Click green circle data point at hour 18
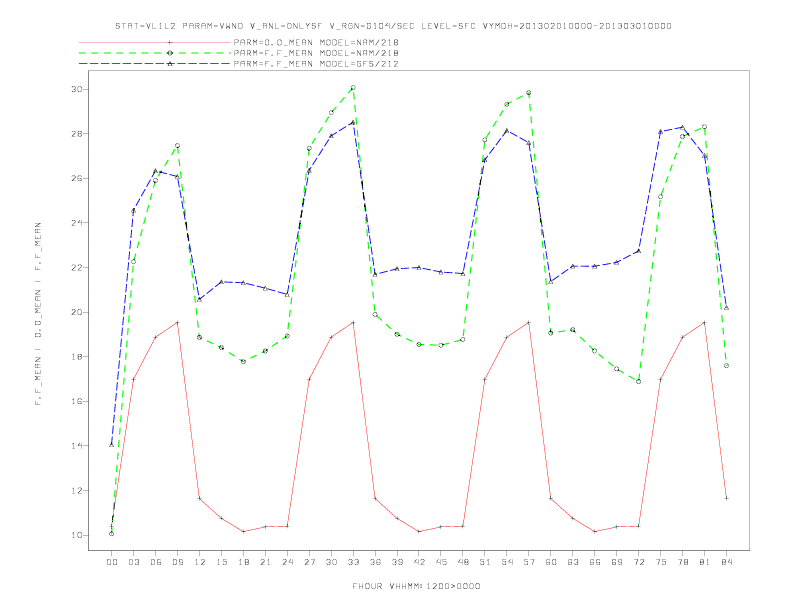The height and width of the screenshot is (612, 792). 243,362
